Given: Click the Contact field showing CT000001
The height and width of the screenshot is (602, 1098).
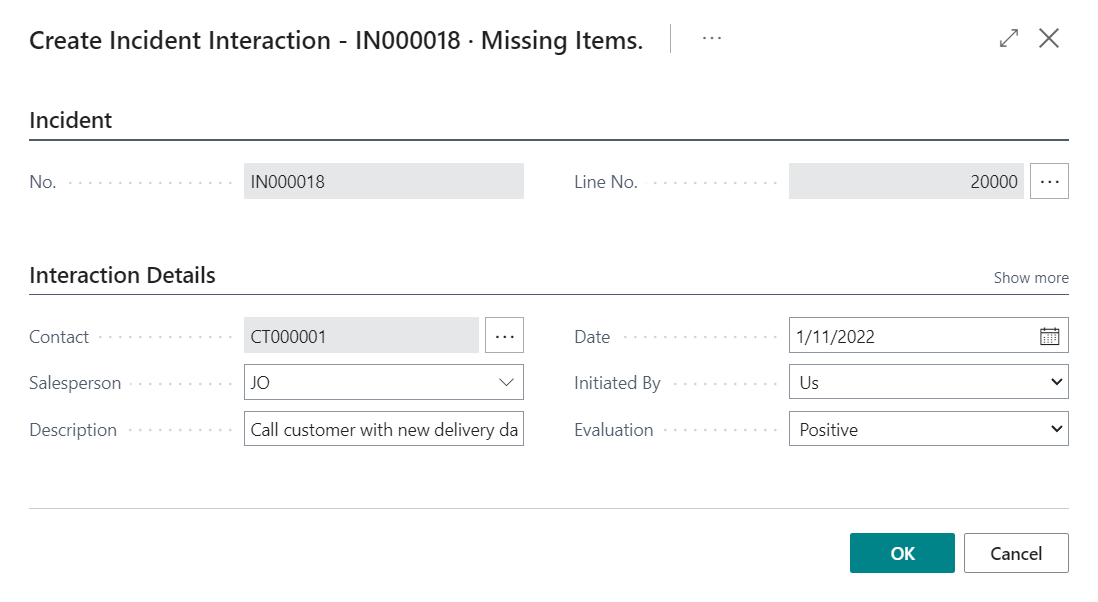Looking at the screenshot, I should click(362, 336).
